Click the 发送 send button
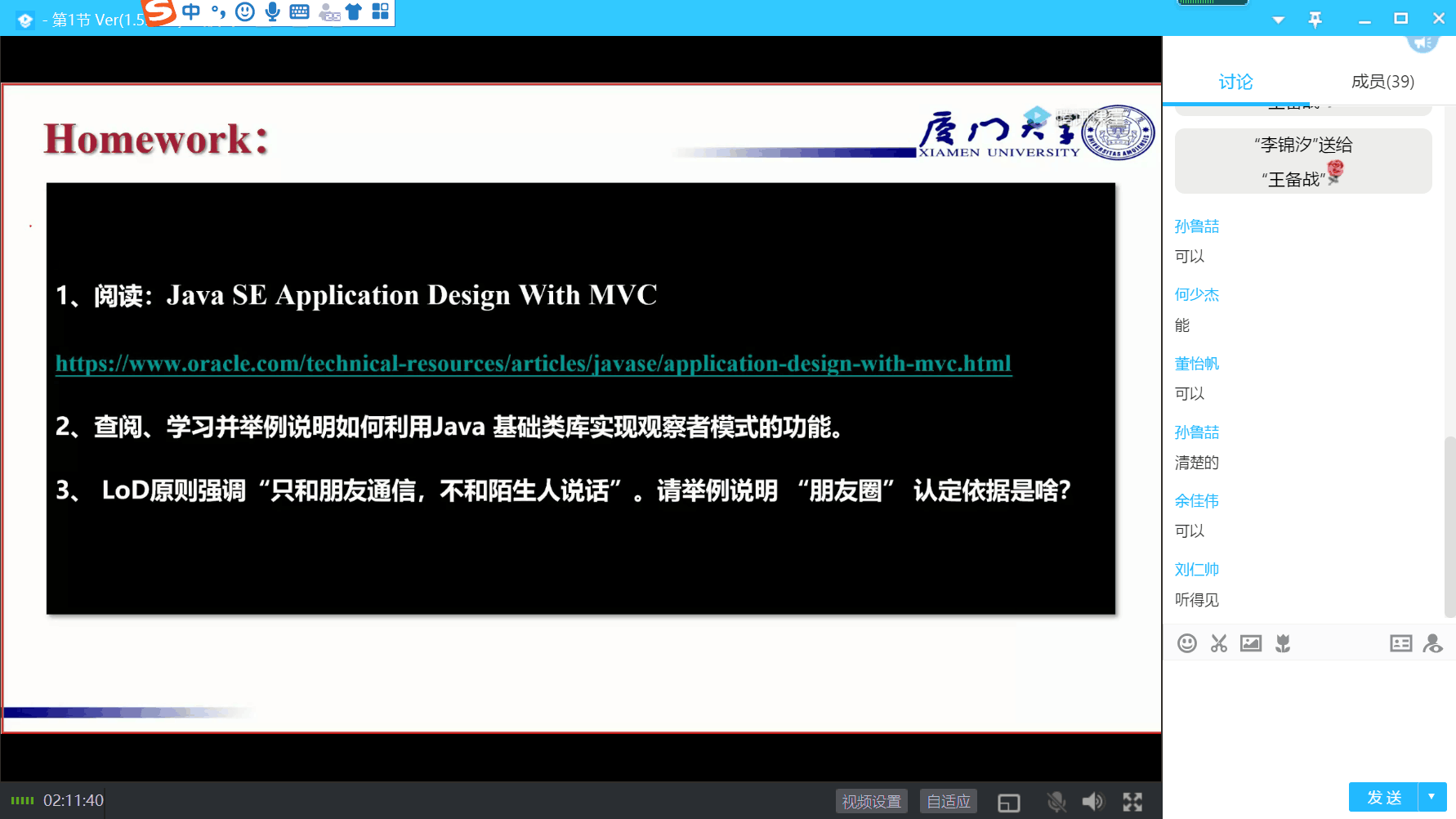This screenshot has width=1456, height=819. pyautogui.click(x=1384, y=797)
